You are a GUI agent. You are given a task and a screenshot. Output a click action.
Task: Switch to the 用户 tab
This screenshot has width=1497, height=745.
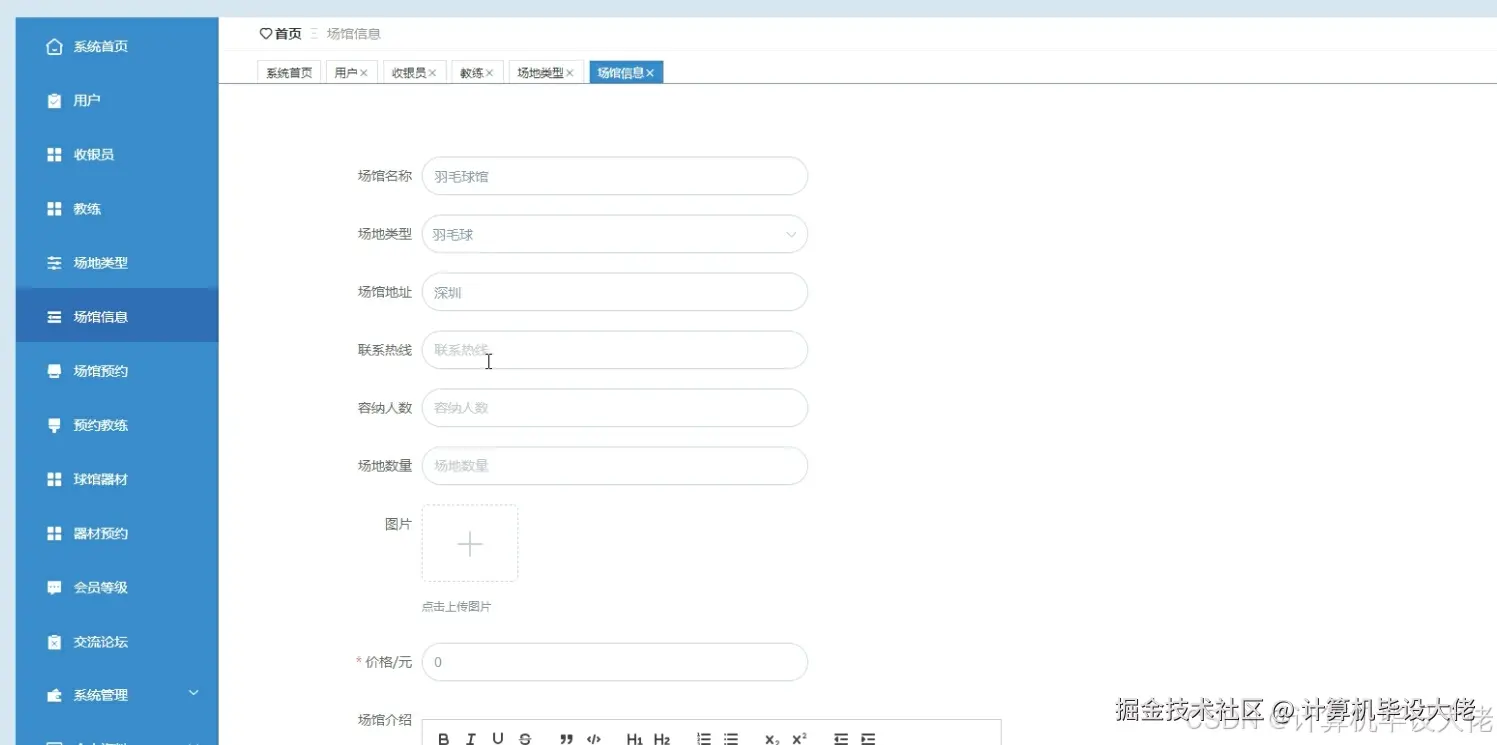point(346,71)
